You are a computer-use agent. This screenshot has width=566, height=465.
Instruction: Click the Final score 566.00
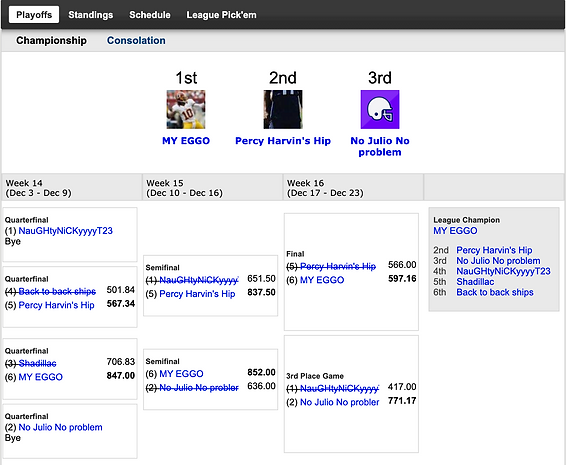click(402, 265)
